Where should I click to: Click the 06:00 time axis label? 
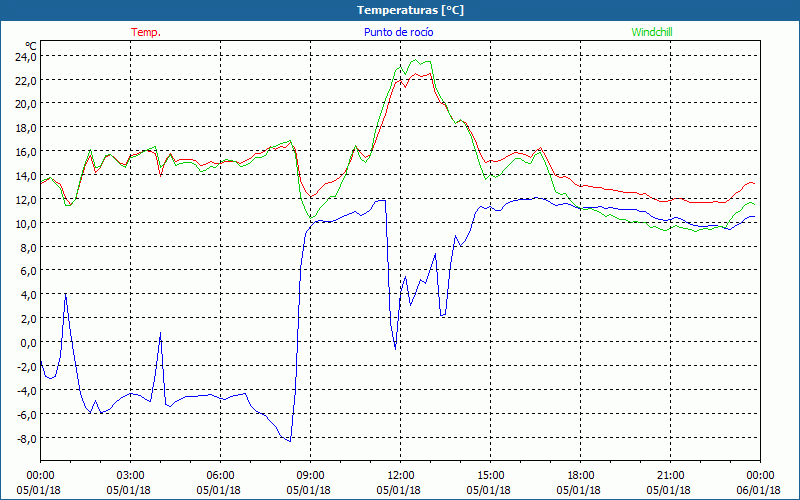pyautogui.click(x=220, y=476)
